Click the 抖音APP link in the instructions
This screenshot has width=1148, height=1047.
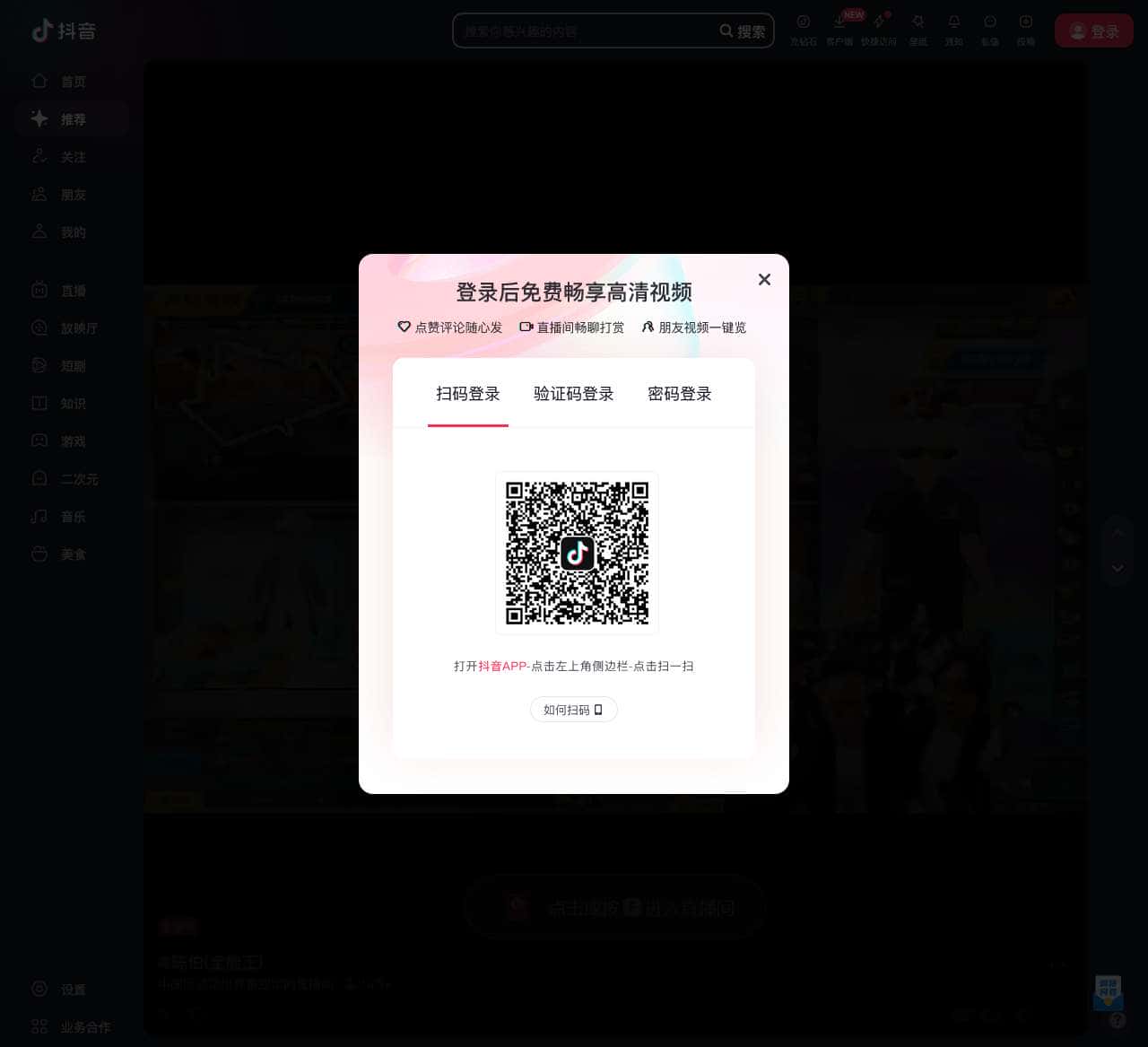(x=502, y=666)
